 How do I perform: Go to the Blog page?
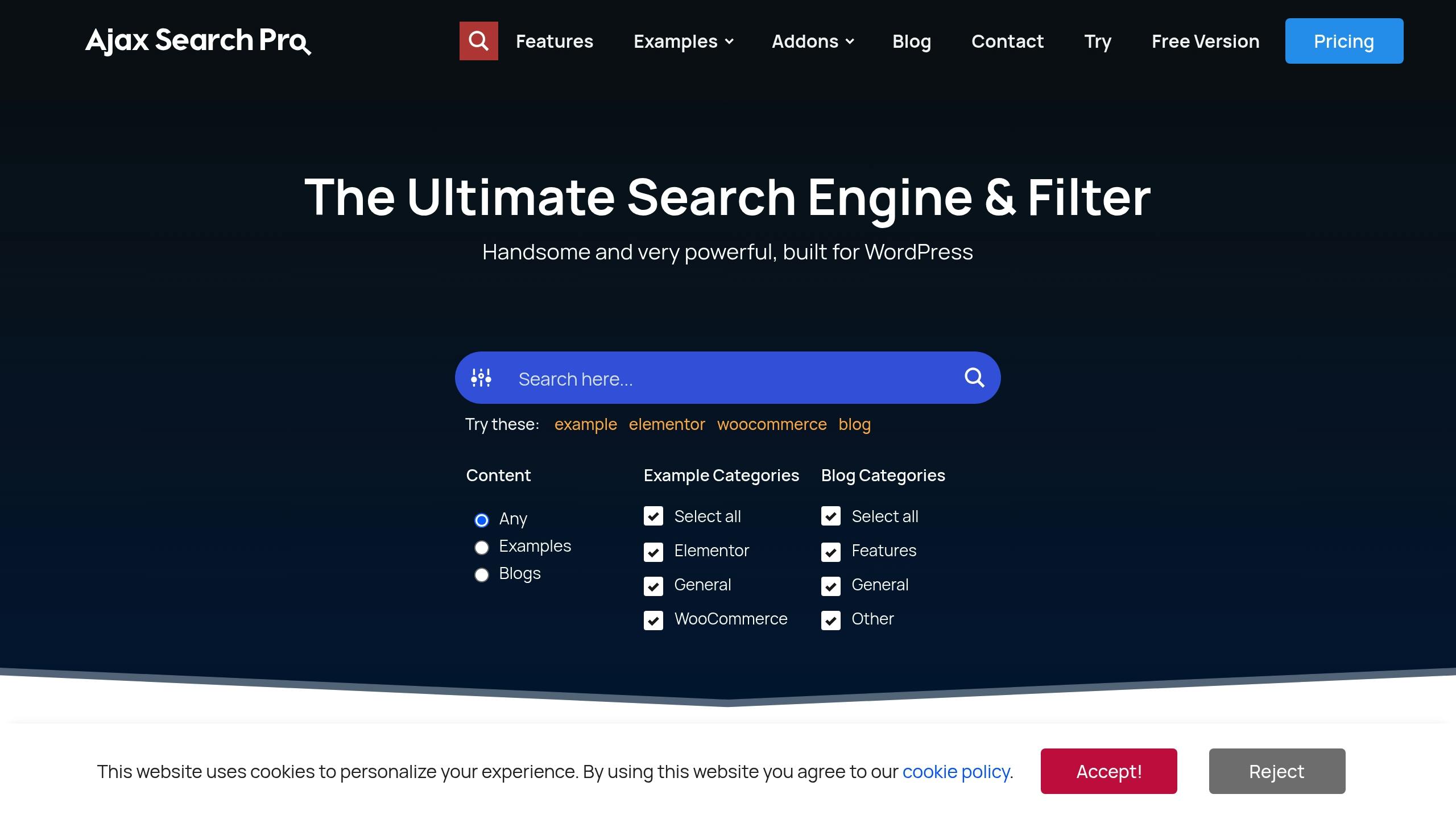(x=912, y=41)
